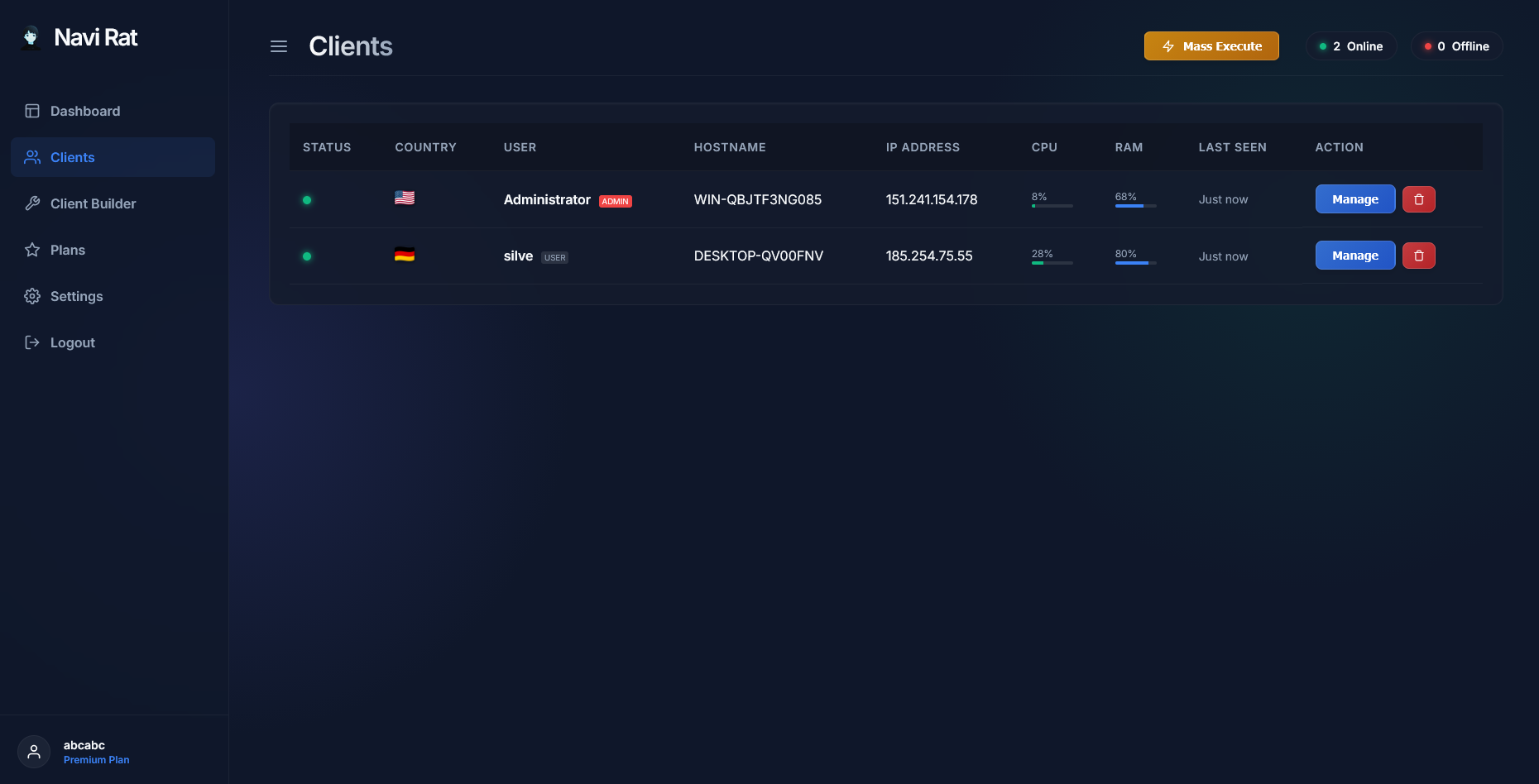Viewport: 1539px width, 784px height.
Task: Click the Mass Execute button
Action: (1211, 46)
